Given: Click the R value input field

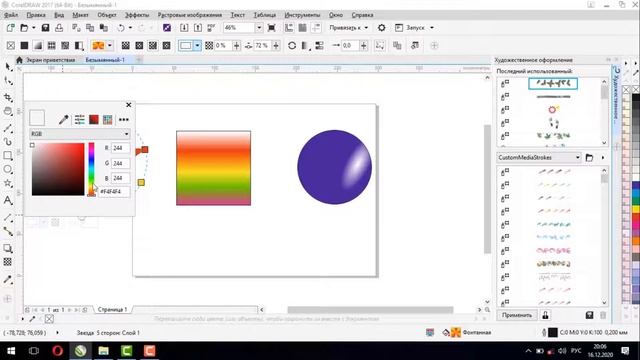Looking at the screenshot, I should pos(120,148).
